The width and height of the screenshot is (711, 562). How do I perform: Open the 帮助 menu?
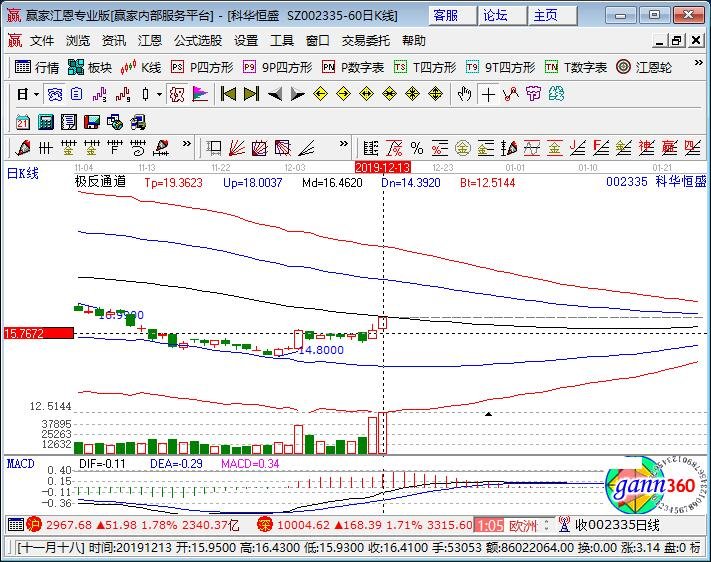tap(414, 41)
